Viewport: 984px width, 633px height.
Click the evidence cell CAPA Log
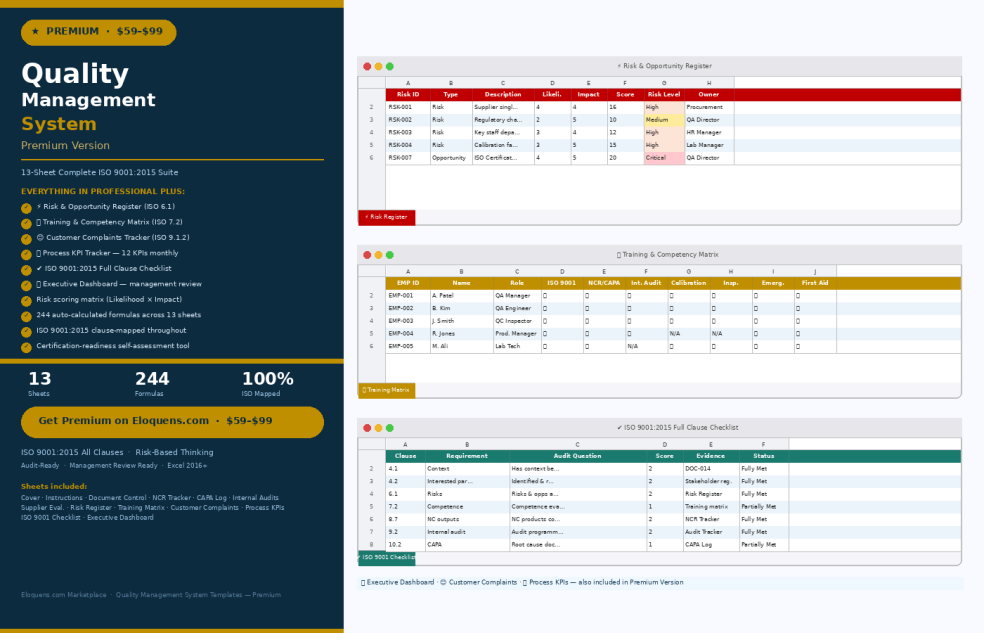(711, 545)
